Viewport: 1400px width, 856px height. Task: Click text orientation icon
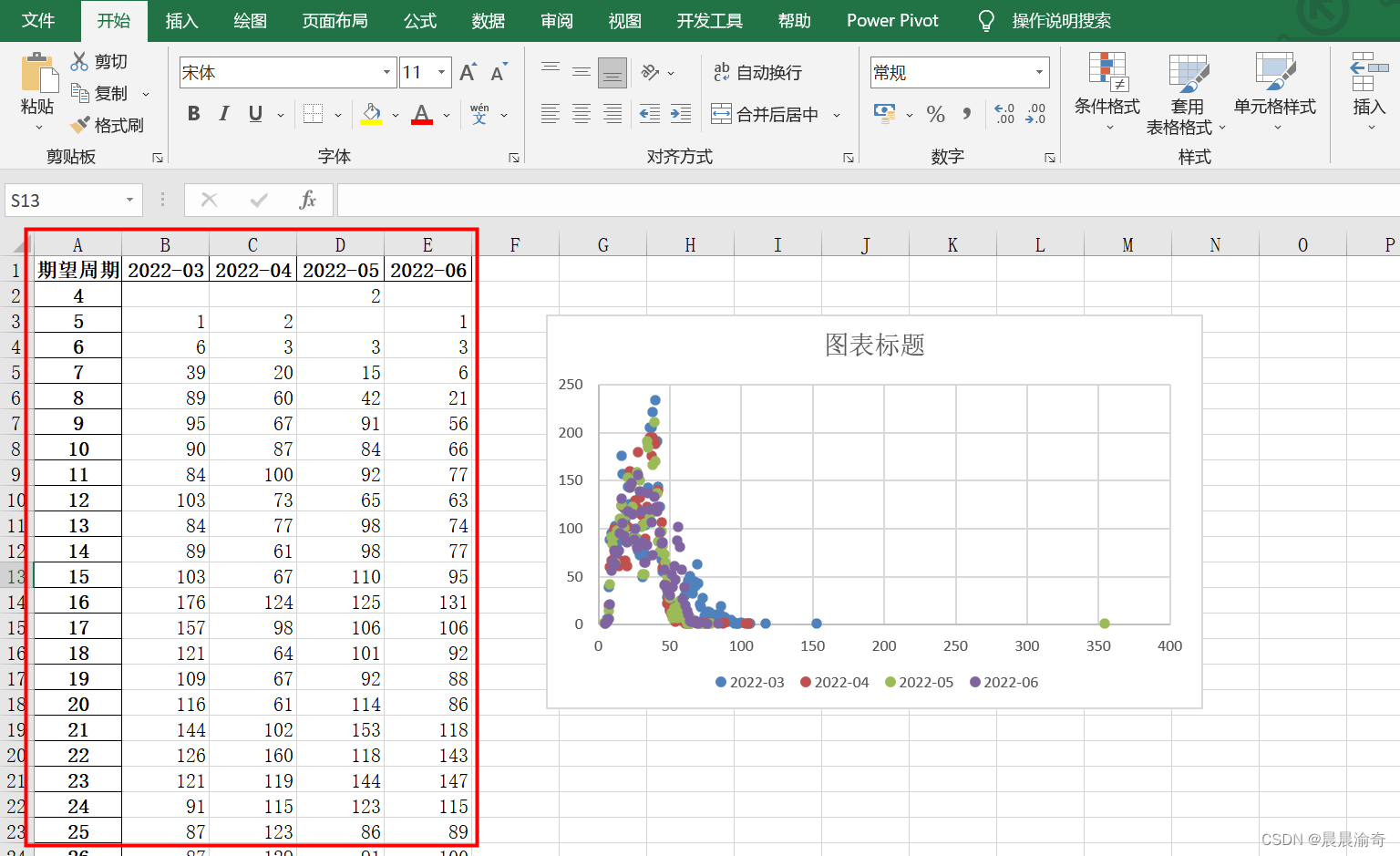(650, 72)
